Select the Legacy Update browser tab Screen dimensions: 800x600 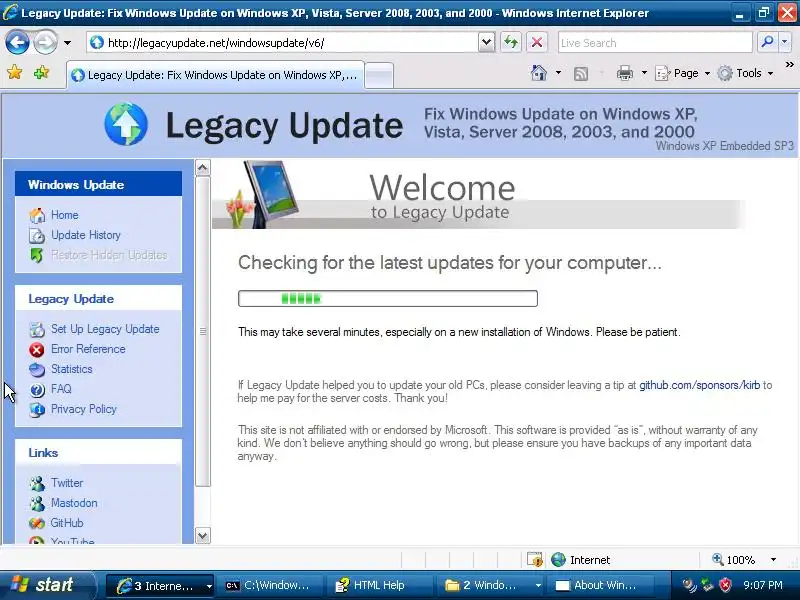click(x=215, y=75)
